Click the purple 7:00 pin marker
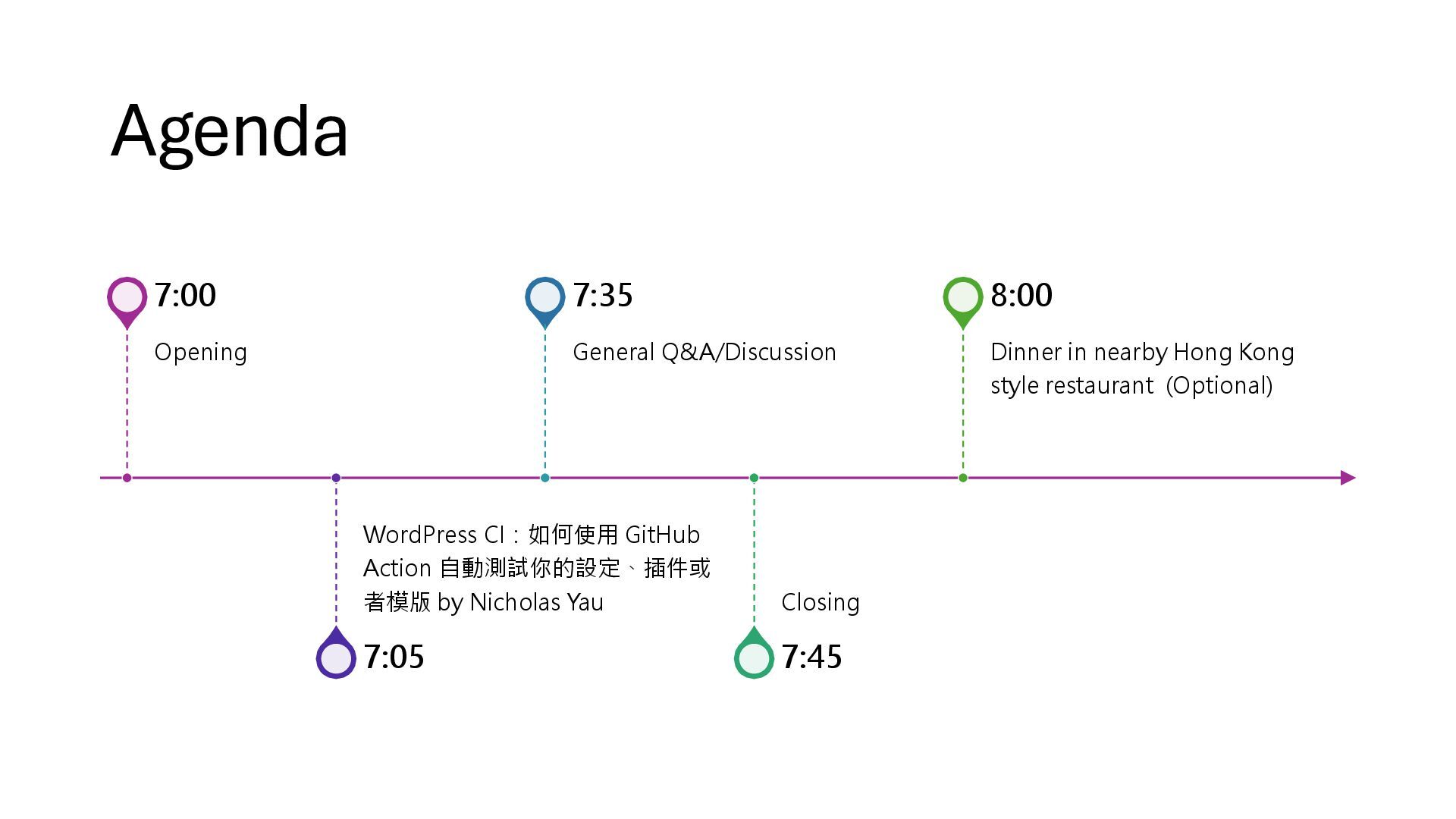Viewport: 1456px width, 819px height. 127,297
